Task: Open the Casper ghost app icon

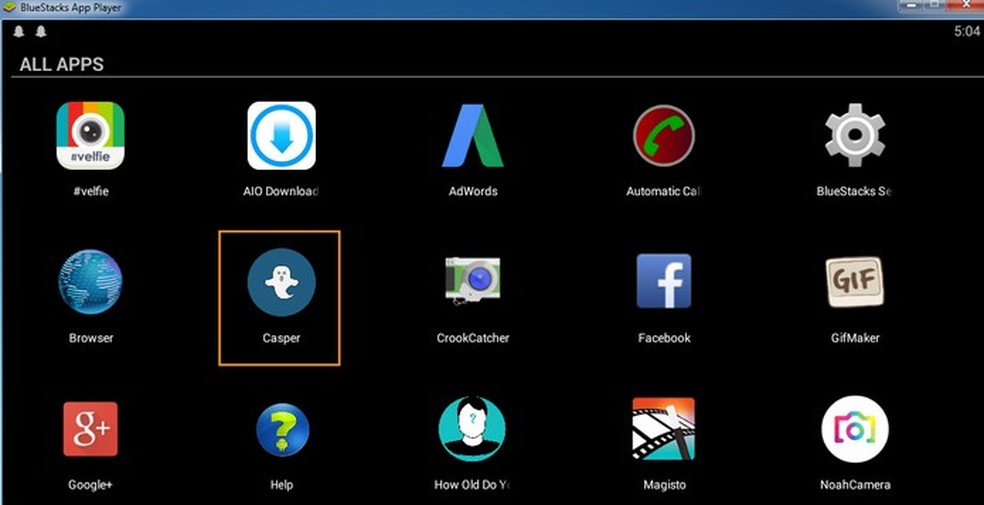Action: (281, 282)
